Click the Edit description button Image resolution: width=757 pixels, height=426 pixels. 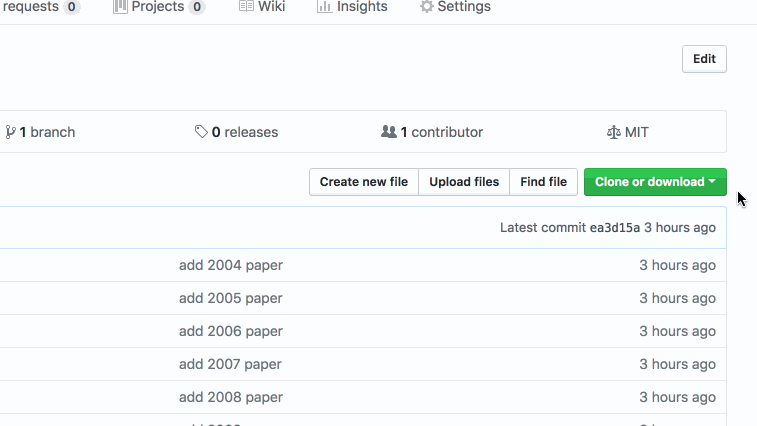[704, 59]
